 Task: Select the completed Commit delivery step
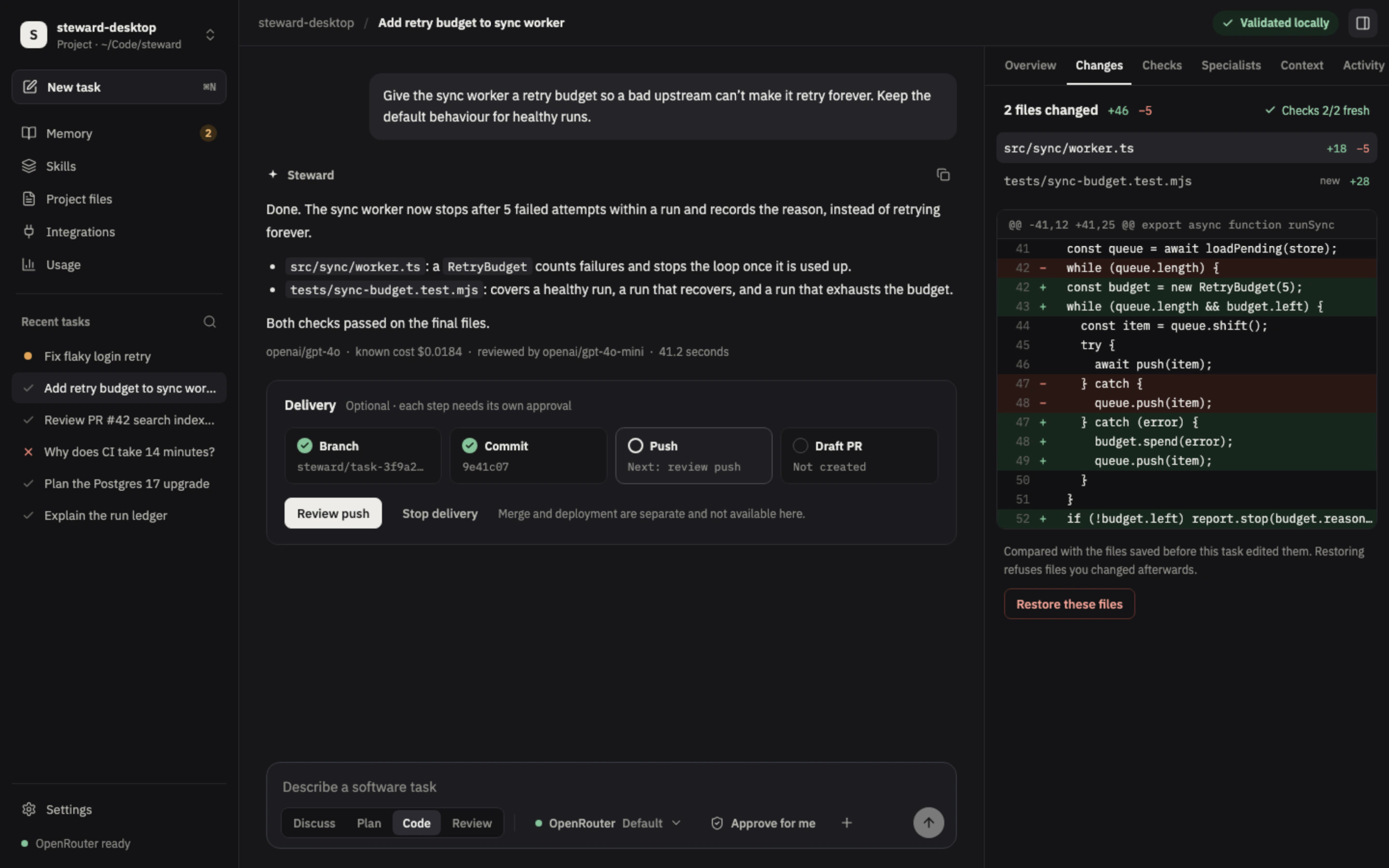528,456
